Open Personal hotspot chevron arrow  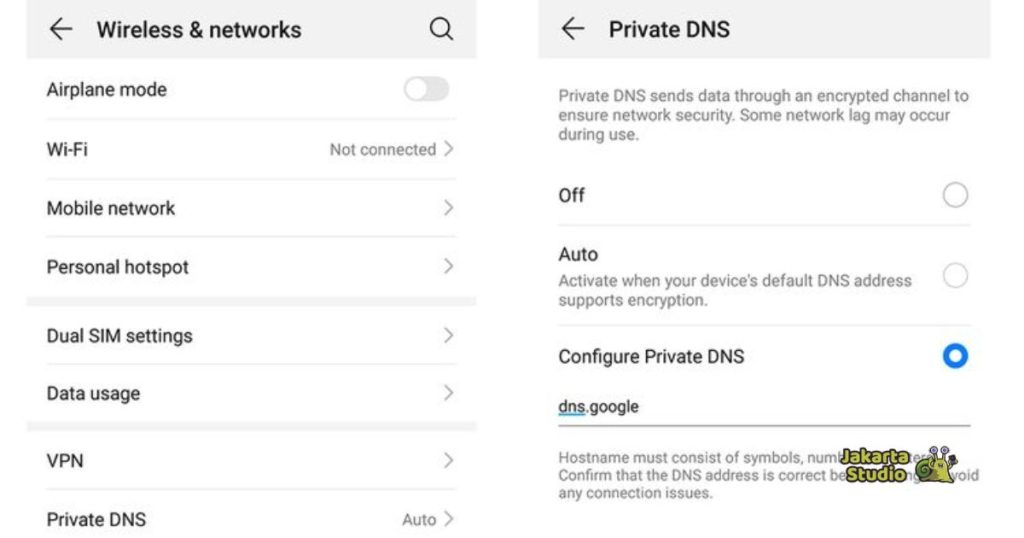click(x=448, y=267)
